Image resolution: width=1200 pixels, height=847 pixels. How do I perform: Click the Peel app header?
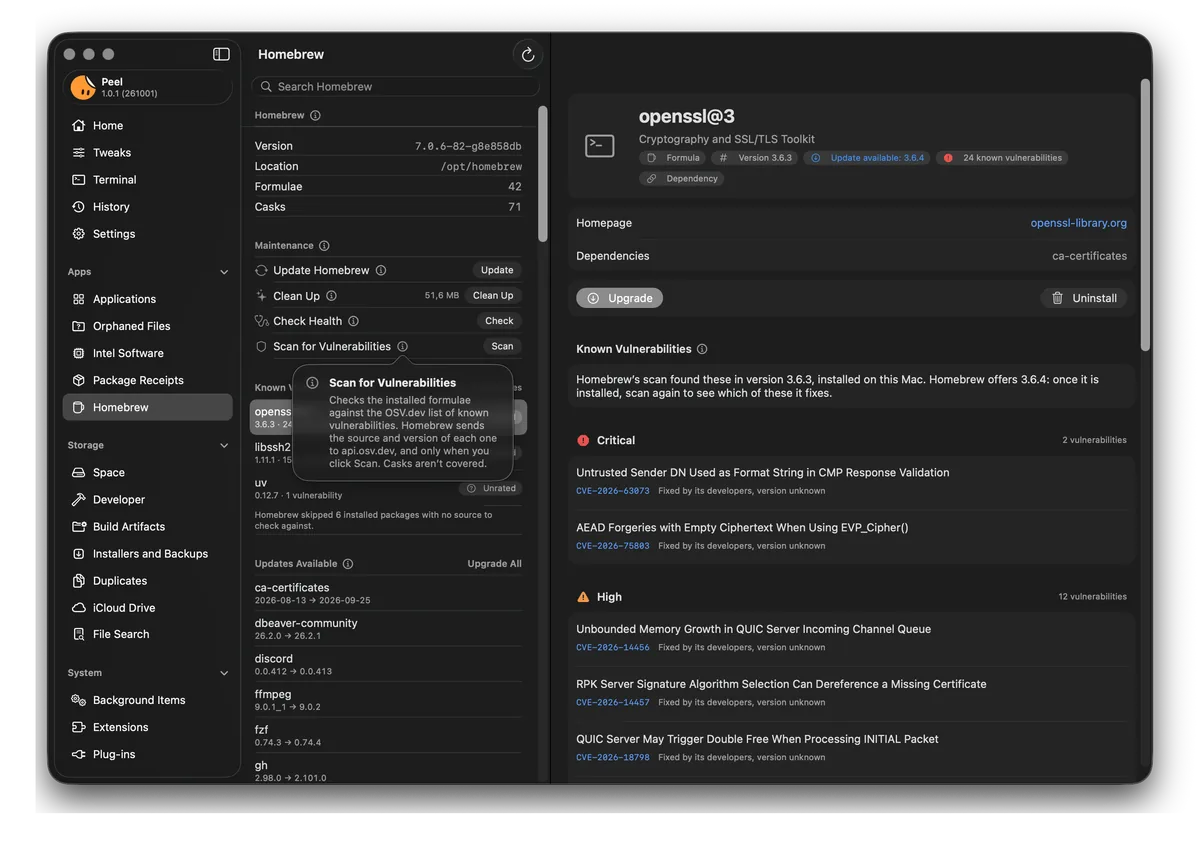point(148,87)
